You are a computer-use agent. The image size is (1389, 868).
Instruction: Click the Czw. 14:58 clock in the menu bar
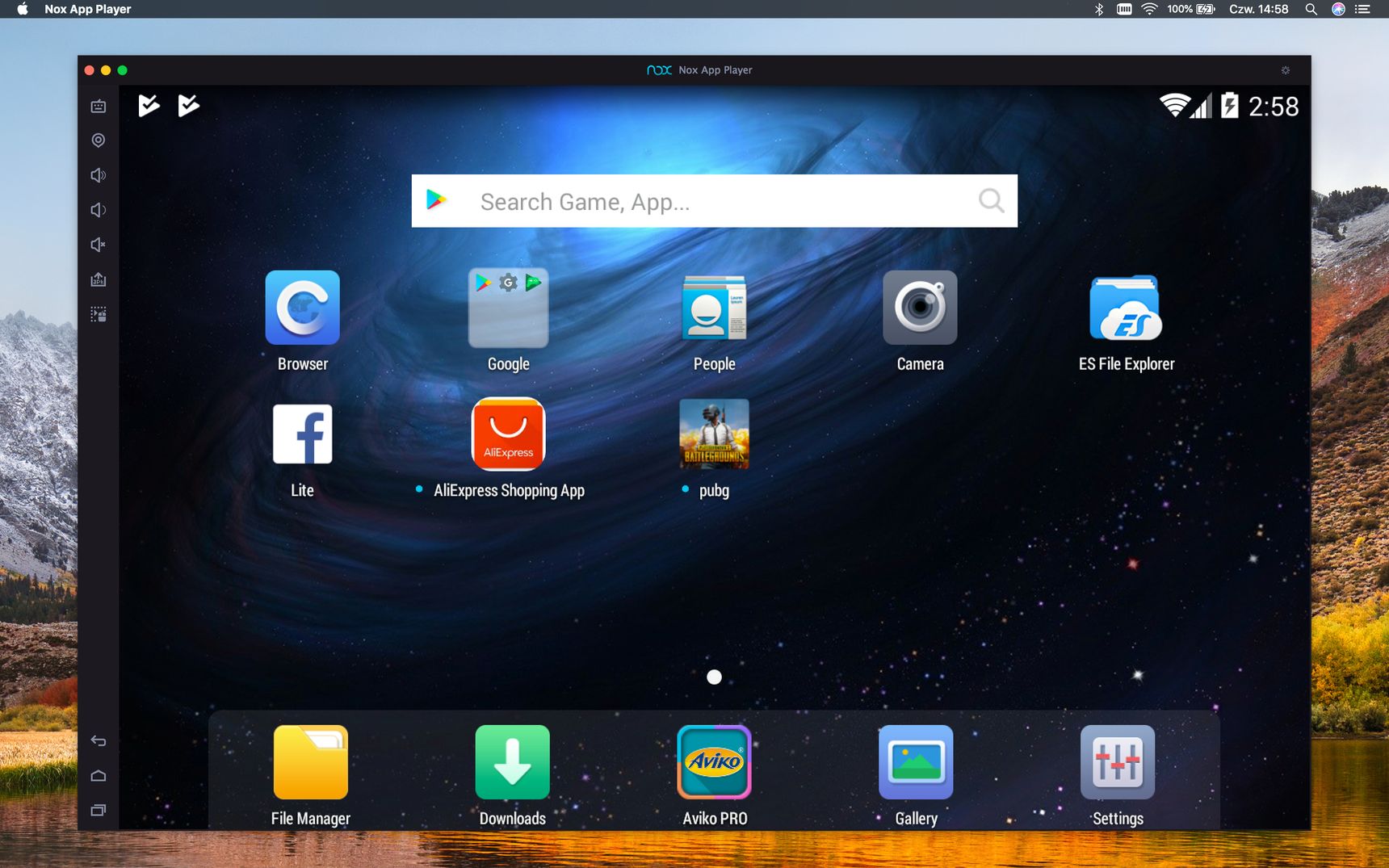(x=1258, y=9)
